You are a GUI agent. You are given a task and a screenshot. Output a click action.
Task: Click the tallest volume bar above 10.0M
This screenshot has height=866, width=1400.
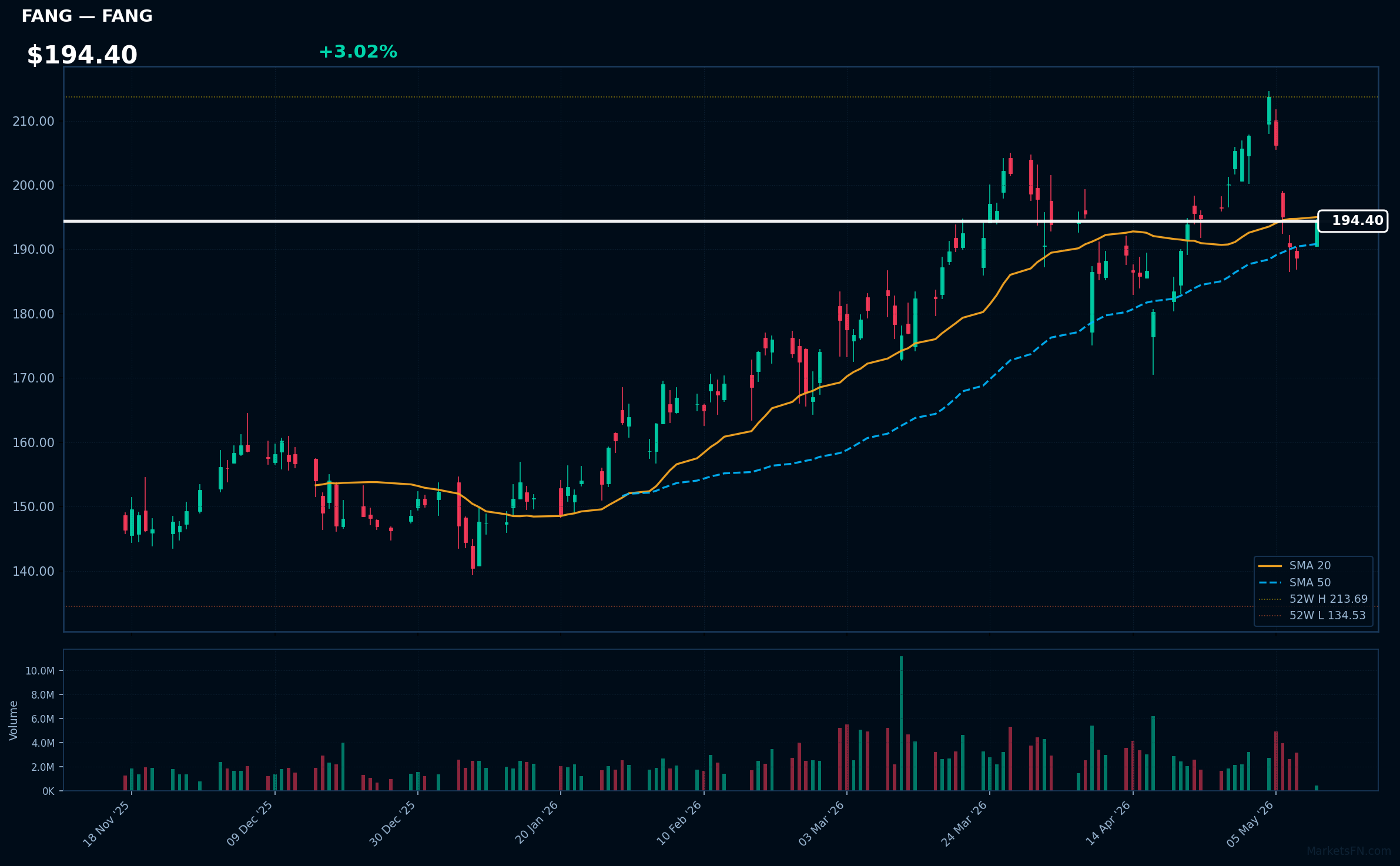[x=901, y=723]
